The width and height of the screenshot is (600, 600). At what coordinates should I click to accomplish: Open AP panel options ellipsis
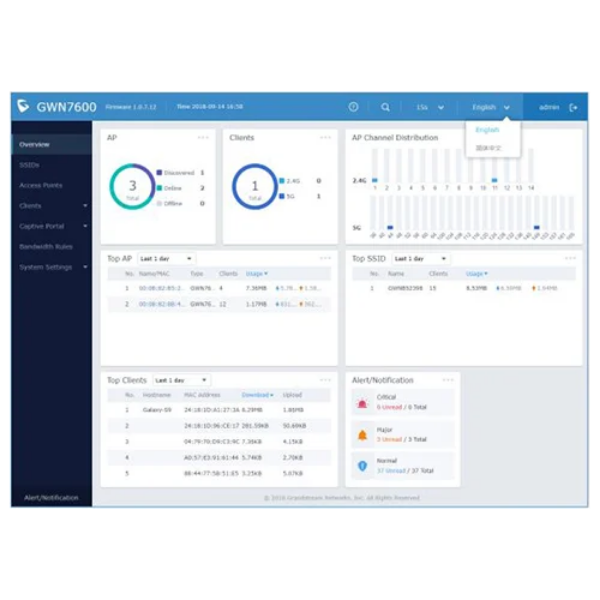point(203,137)
